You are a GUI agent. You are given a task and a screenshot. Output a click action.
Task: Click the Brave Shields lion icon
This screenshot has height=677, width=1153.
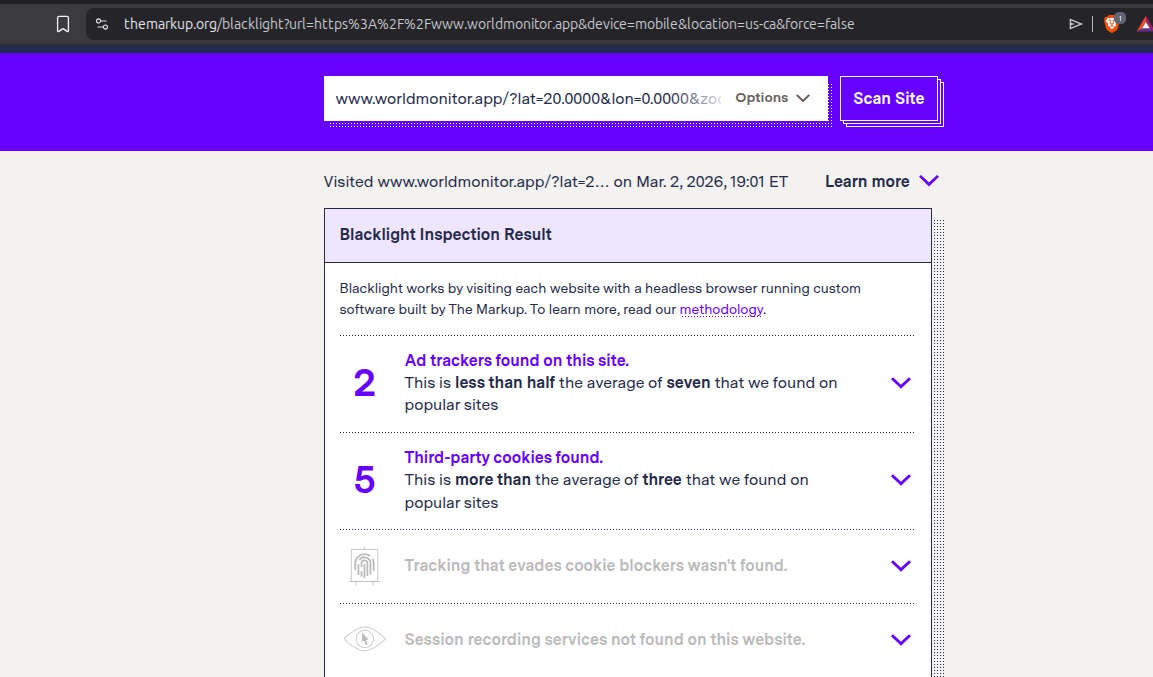(1111, 24)
